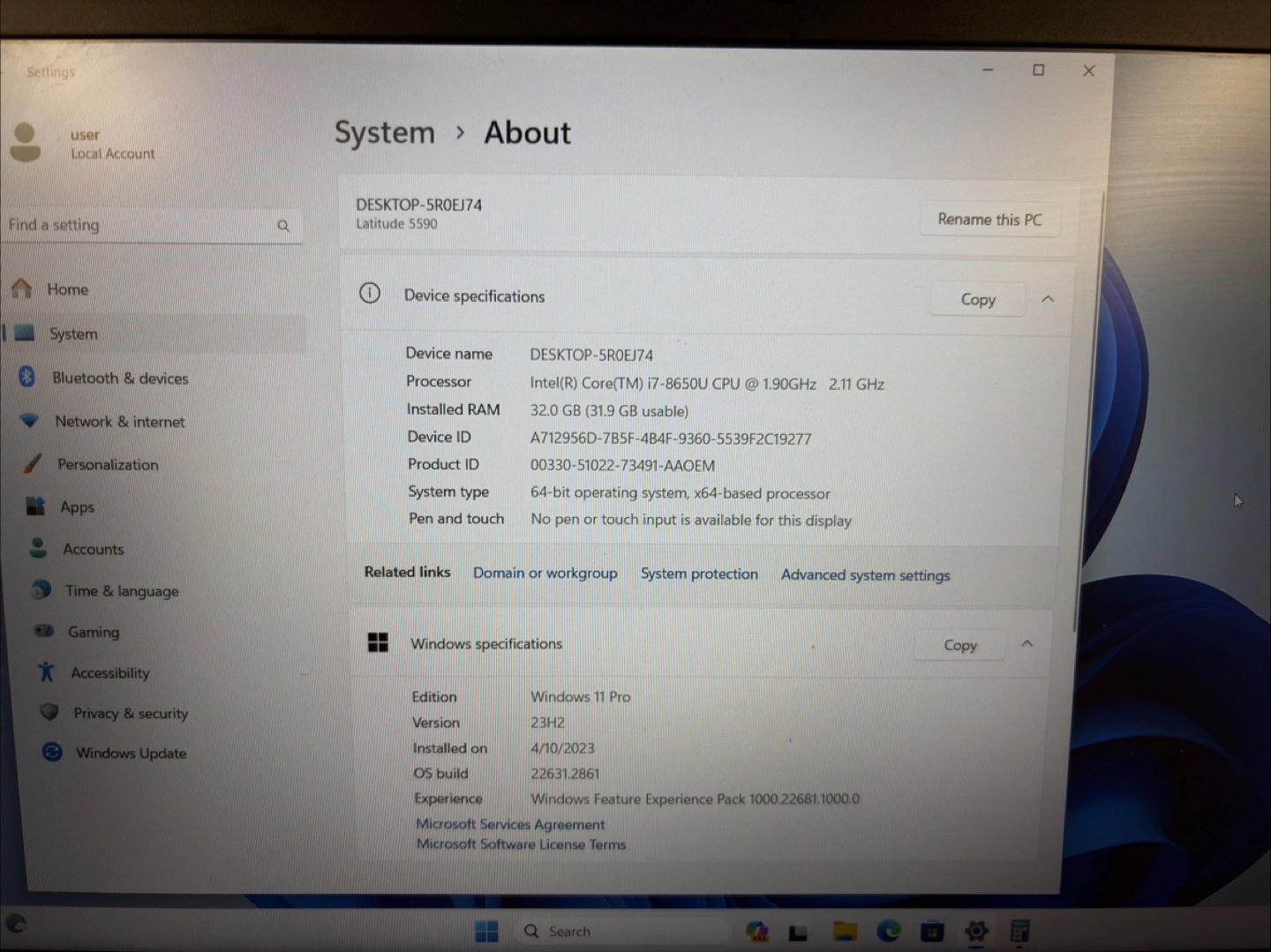Click the Time & language globe icon
1271x952 pixels.
tap(41, 589)
